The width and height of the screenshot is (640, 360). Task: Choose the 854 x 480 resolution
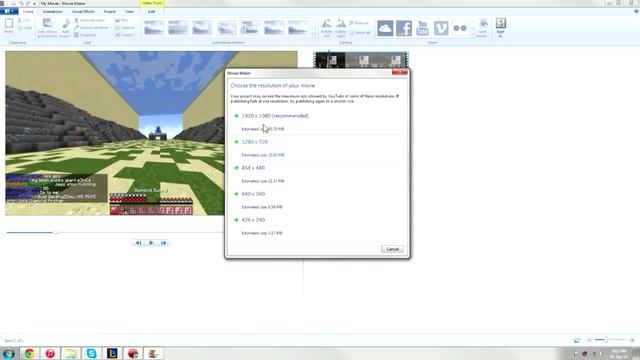point(317,174)
